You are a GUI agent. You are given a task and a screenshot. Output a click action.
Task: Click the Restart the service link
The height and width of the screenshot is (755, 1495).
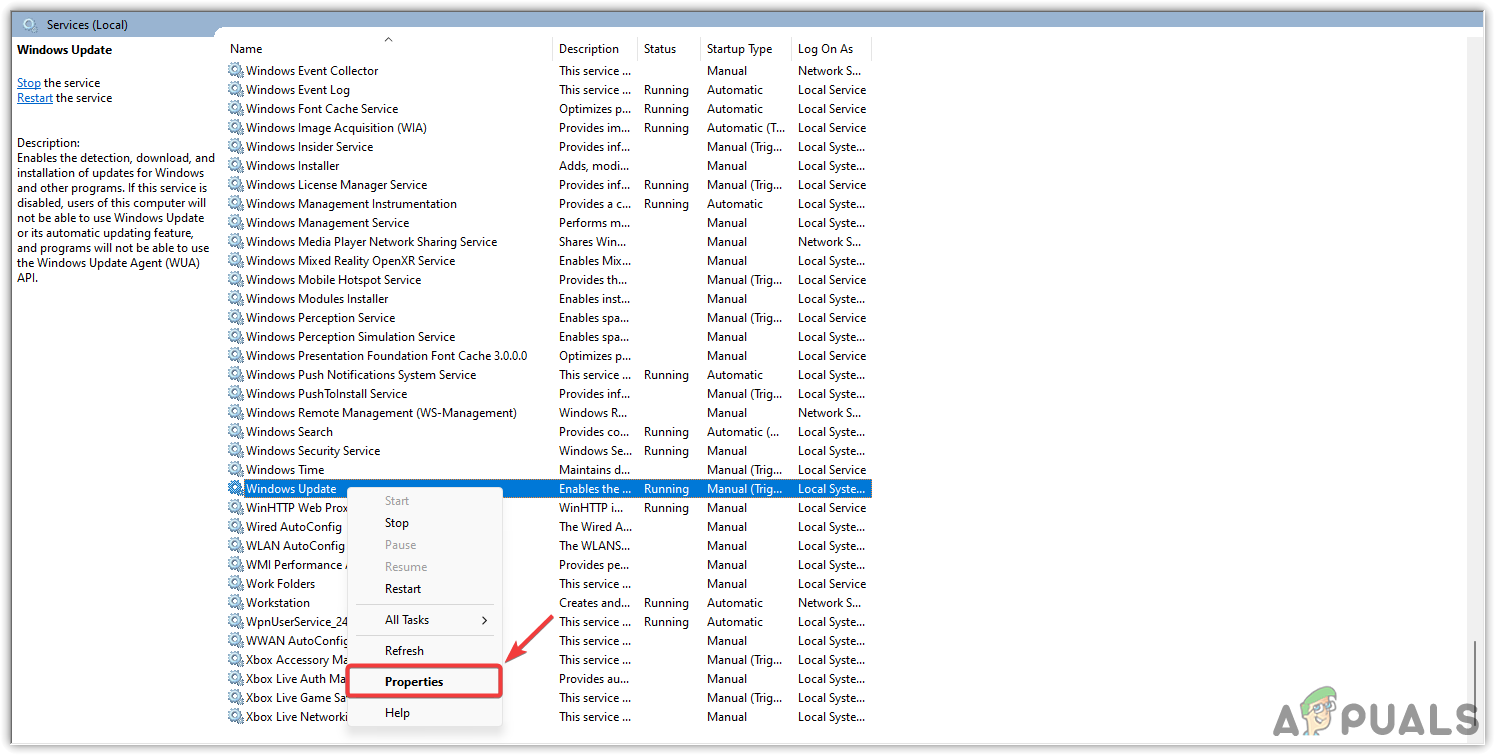tap(35, 98)
